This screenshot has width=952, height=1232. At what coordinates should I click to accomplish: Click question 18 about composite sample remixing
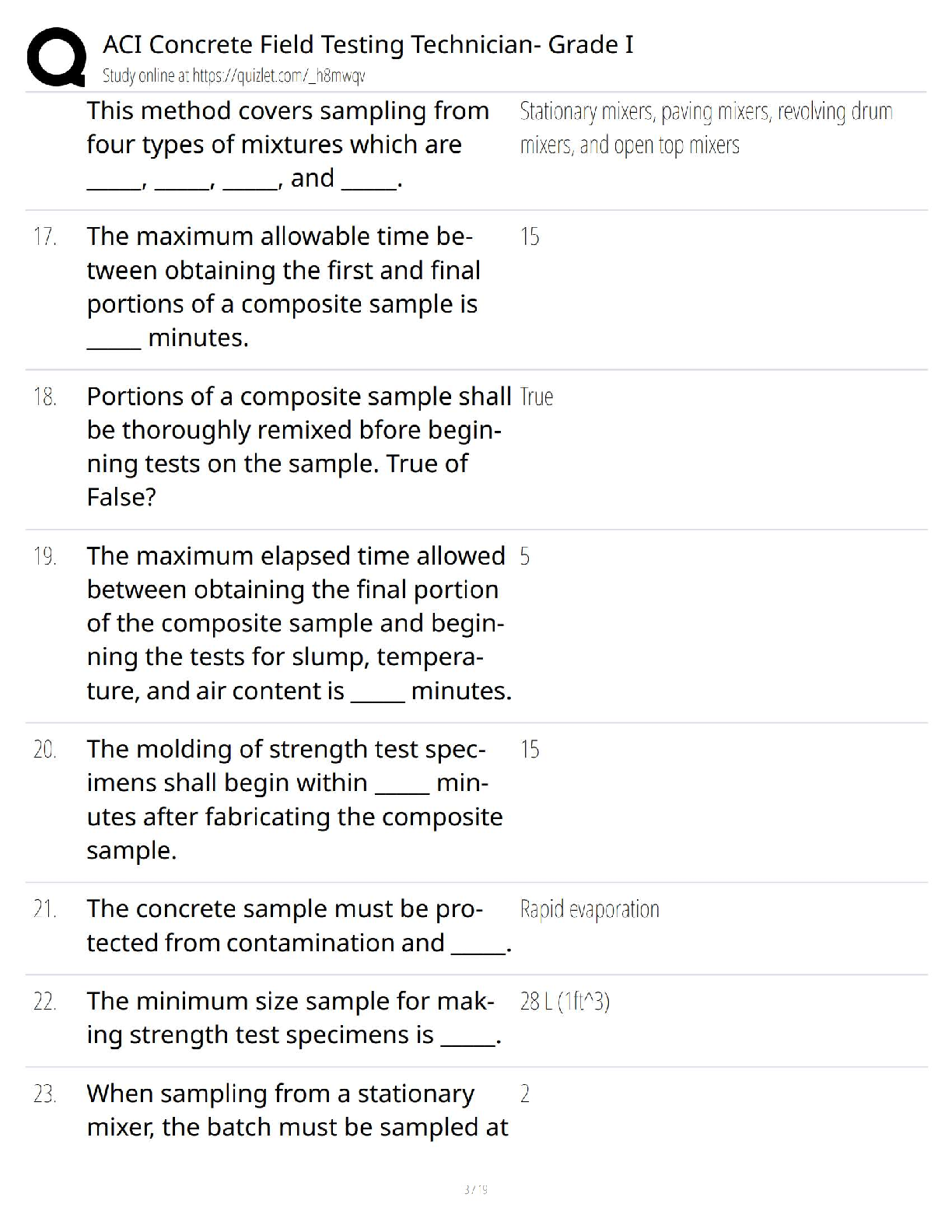click(299, 446)
